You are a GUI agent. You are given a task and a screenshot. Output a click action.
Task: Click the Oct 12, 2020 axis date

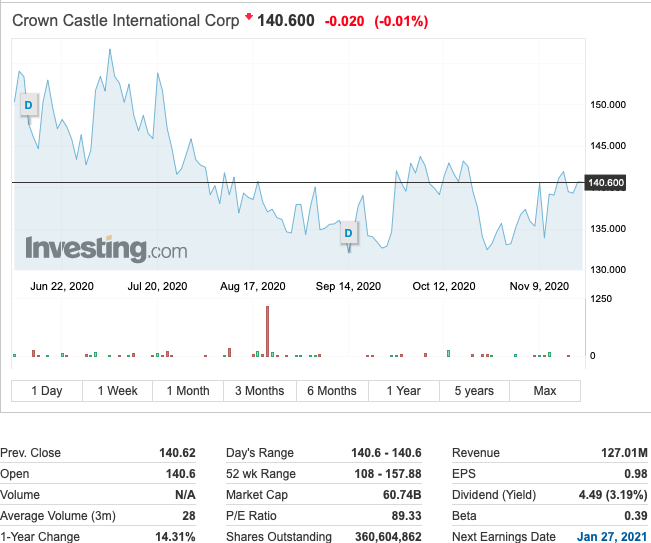[444, 286]
